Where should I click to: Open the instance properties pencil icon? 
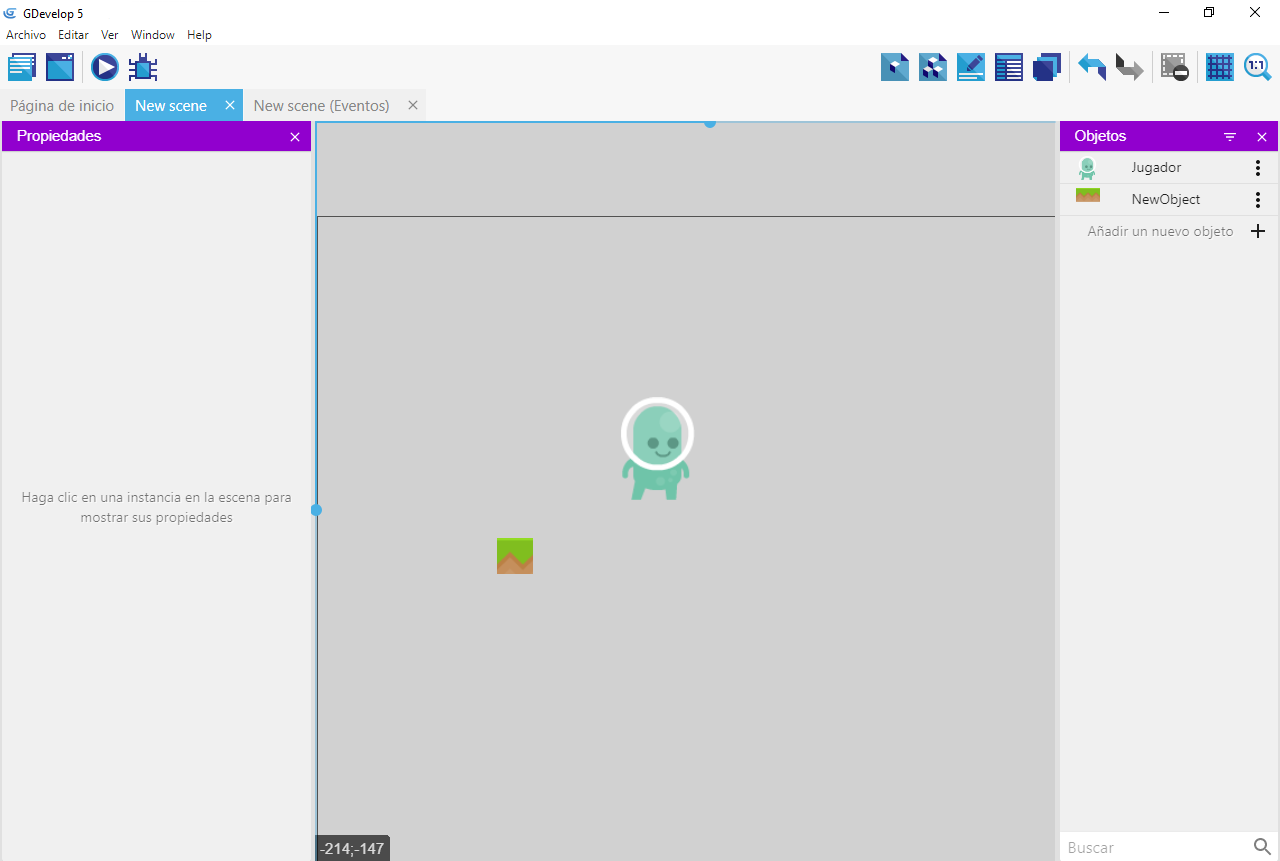coord(971,67)
